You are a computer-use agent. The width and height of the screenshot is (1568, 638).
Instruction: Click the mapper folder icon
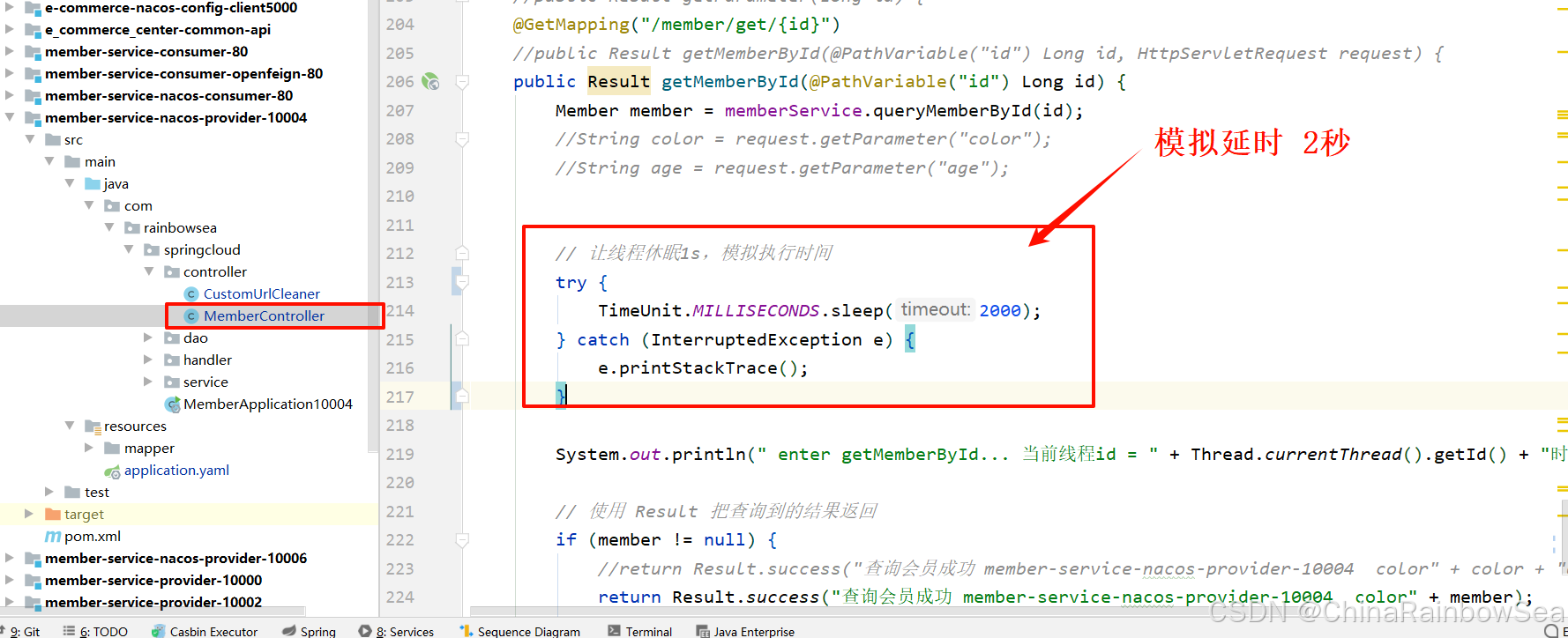pyautogui.click(x=113, y=448)
